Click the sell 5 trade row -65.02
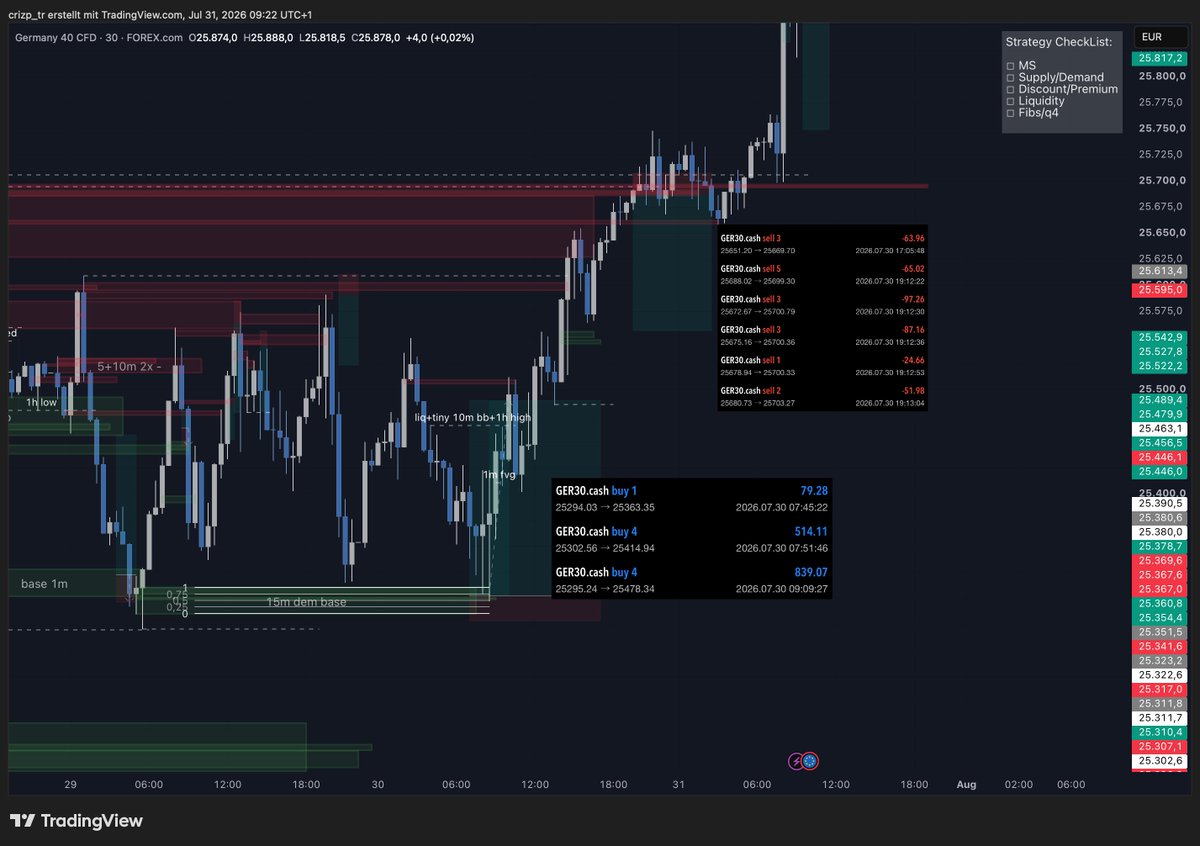This screenshot has height=846, width=1200. (x=822, y=275)
